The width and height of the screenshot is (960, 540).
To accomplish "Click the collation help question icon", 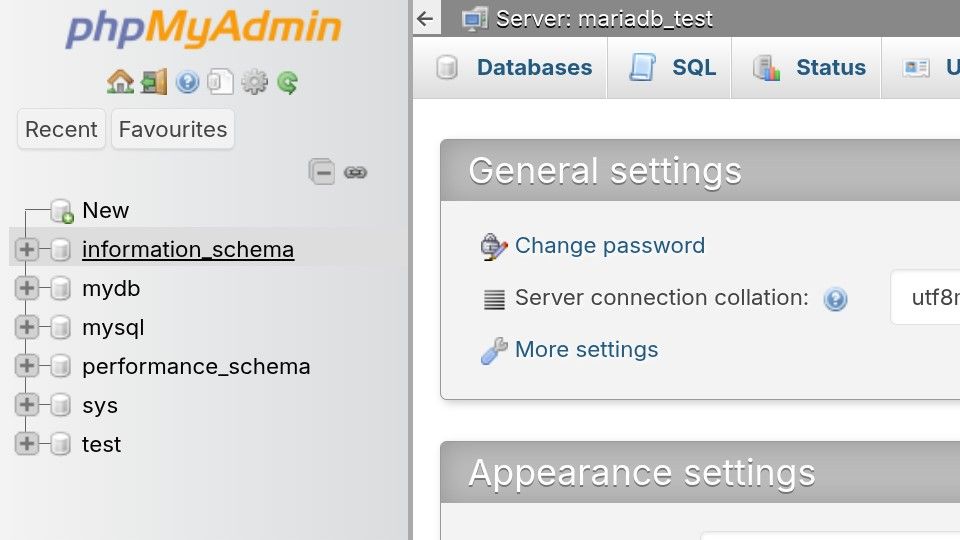I will pyautogui.click(x=835, y=298).
